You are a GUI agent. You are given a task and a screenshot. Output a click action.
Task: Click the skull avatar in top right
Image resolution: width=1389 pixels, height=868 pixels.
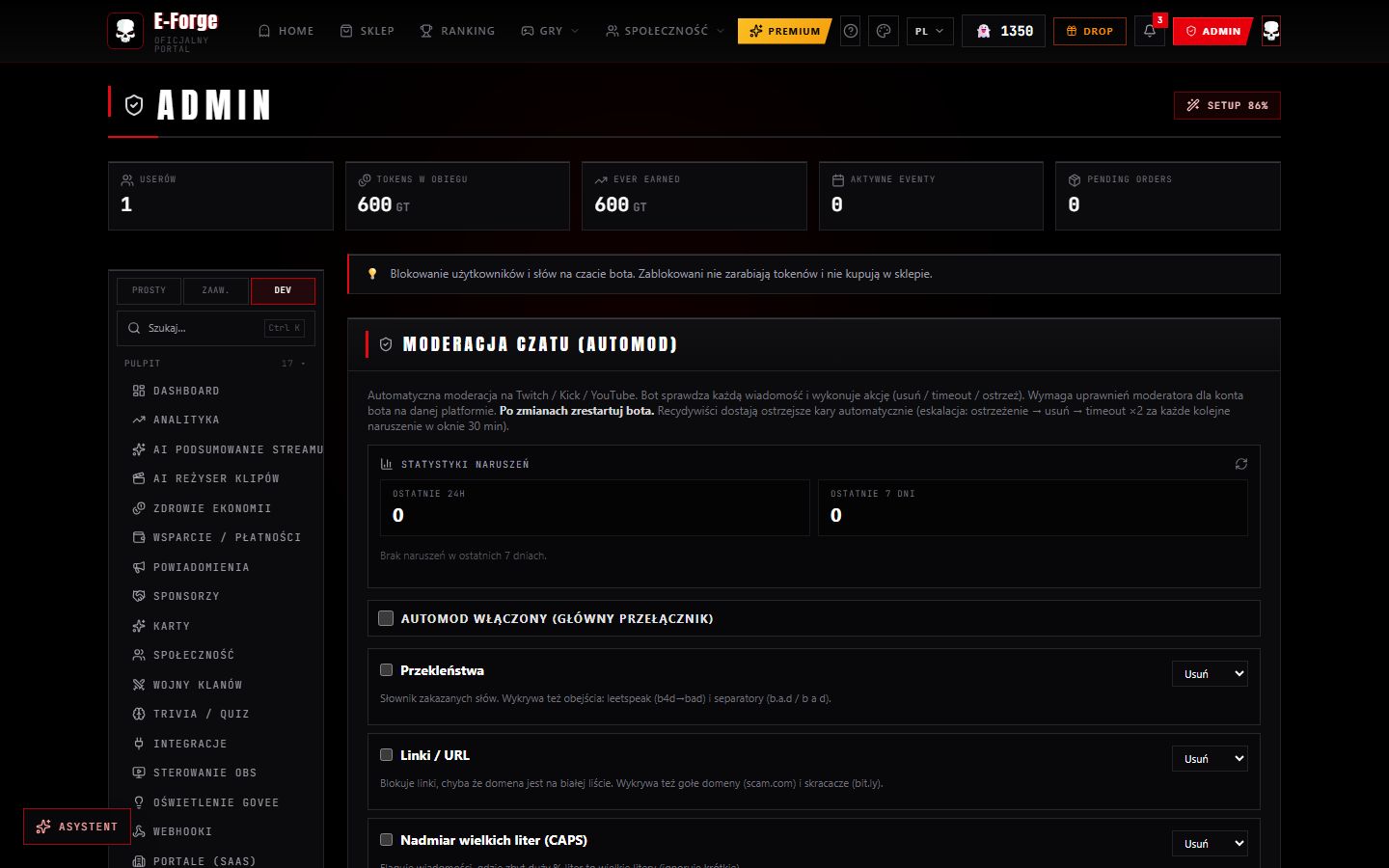pyautogui.click(x=1271, y=31)
